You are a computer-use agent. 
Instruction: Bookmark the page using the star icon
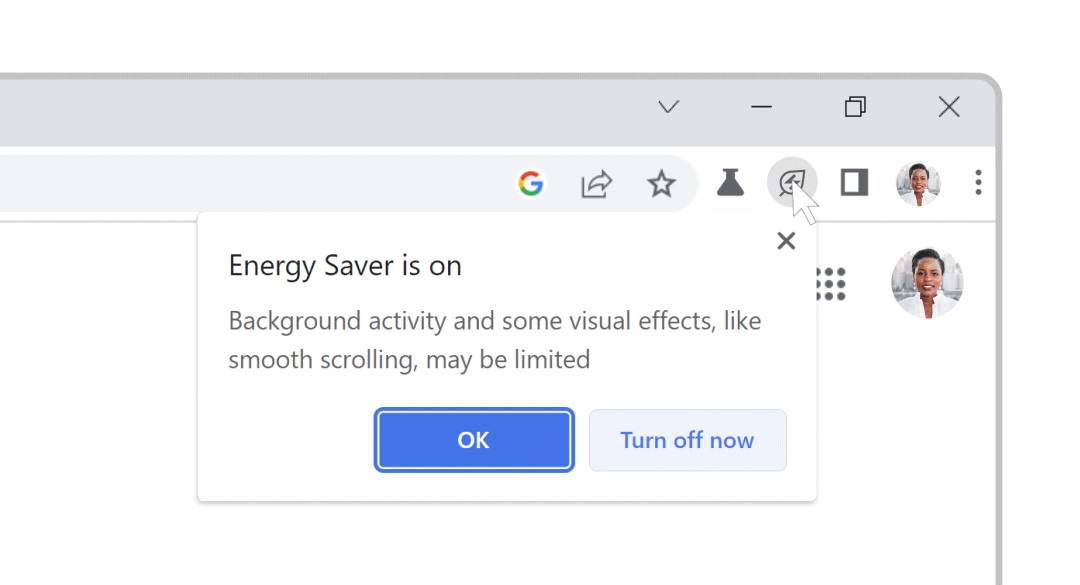point(661,183)
